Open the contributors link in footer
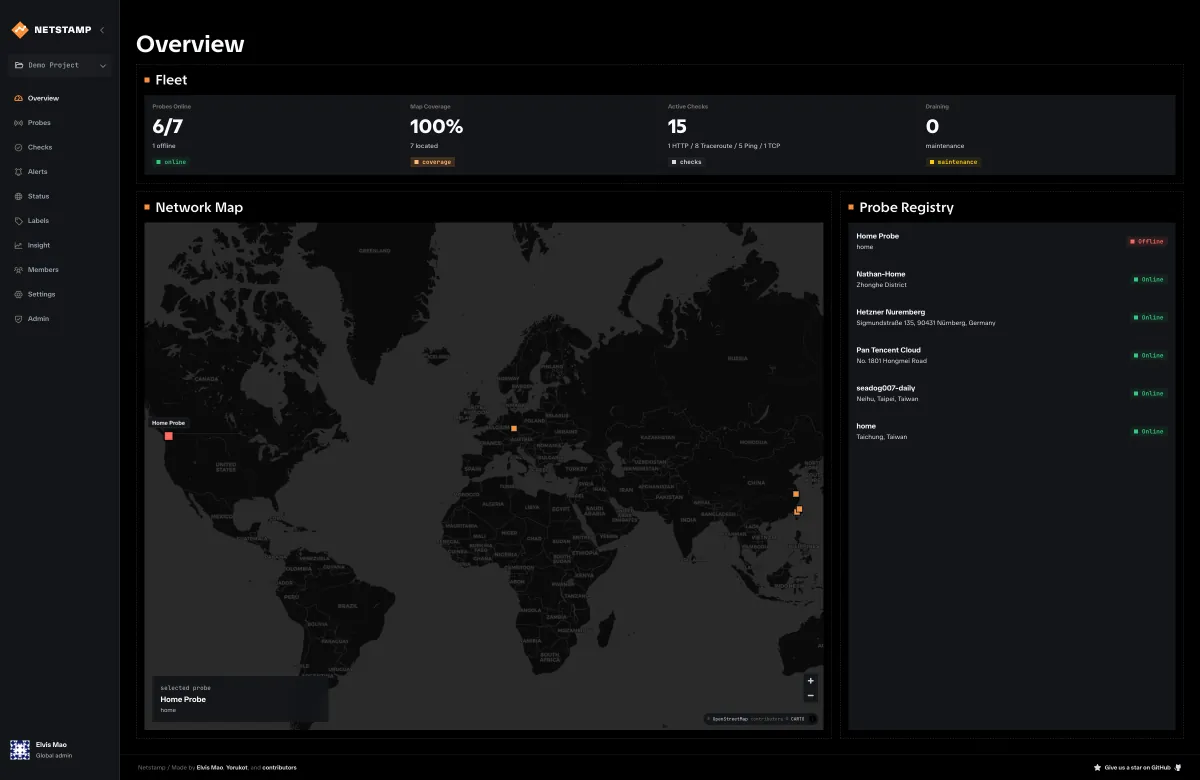The image size is (1200, 780). click(x=280, y=768)
